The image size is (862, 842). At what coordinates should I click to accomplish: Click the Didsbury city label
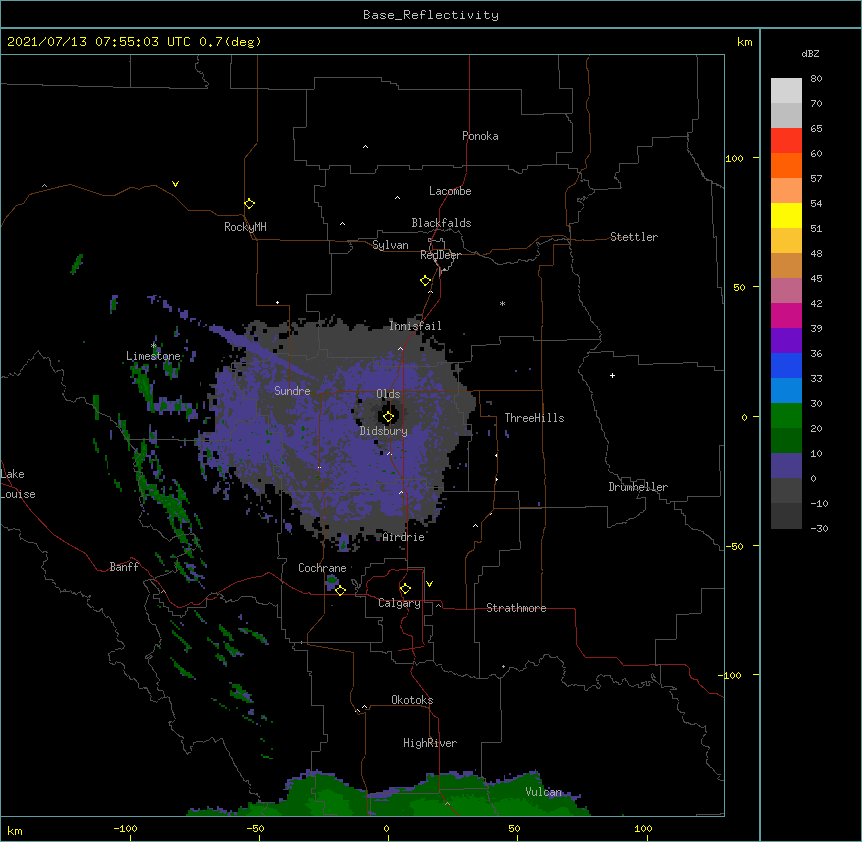point(384,431)
